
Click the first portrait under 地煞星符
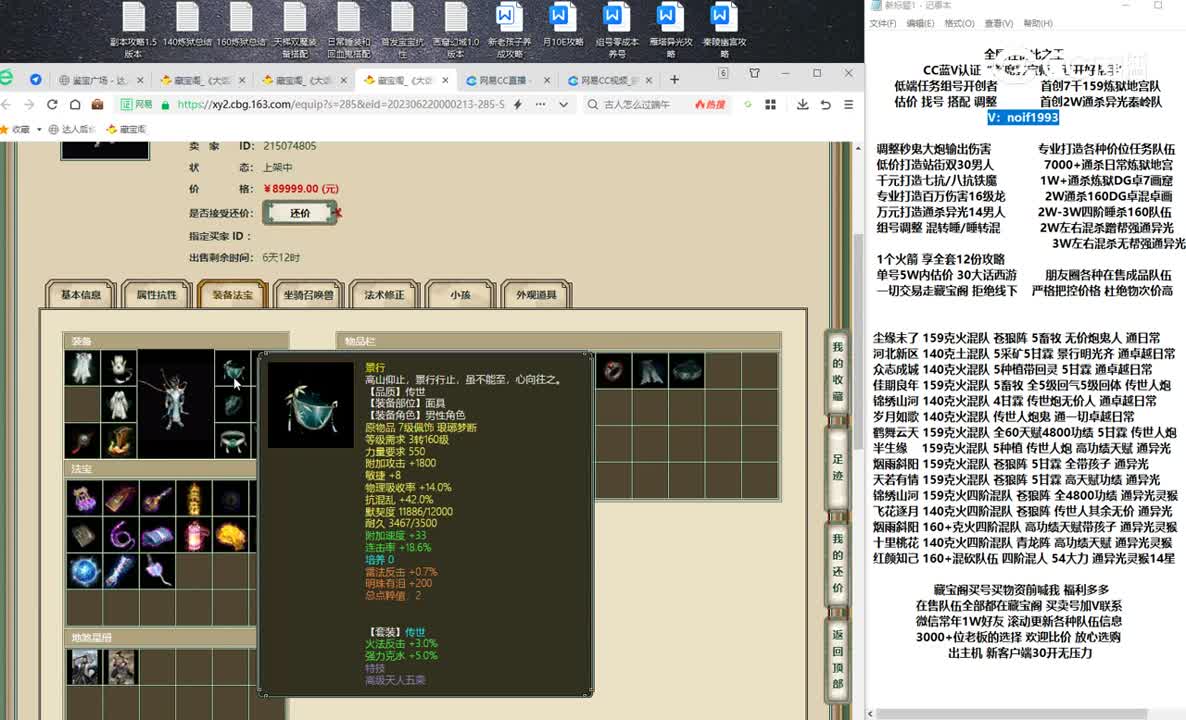pos(83,667)
